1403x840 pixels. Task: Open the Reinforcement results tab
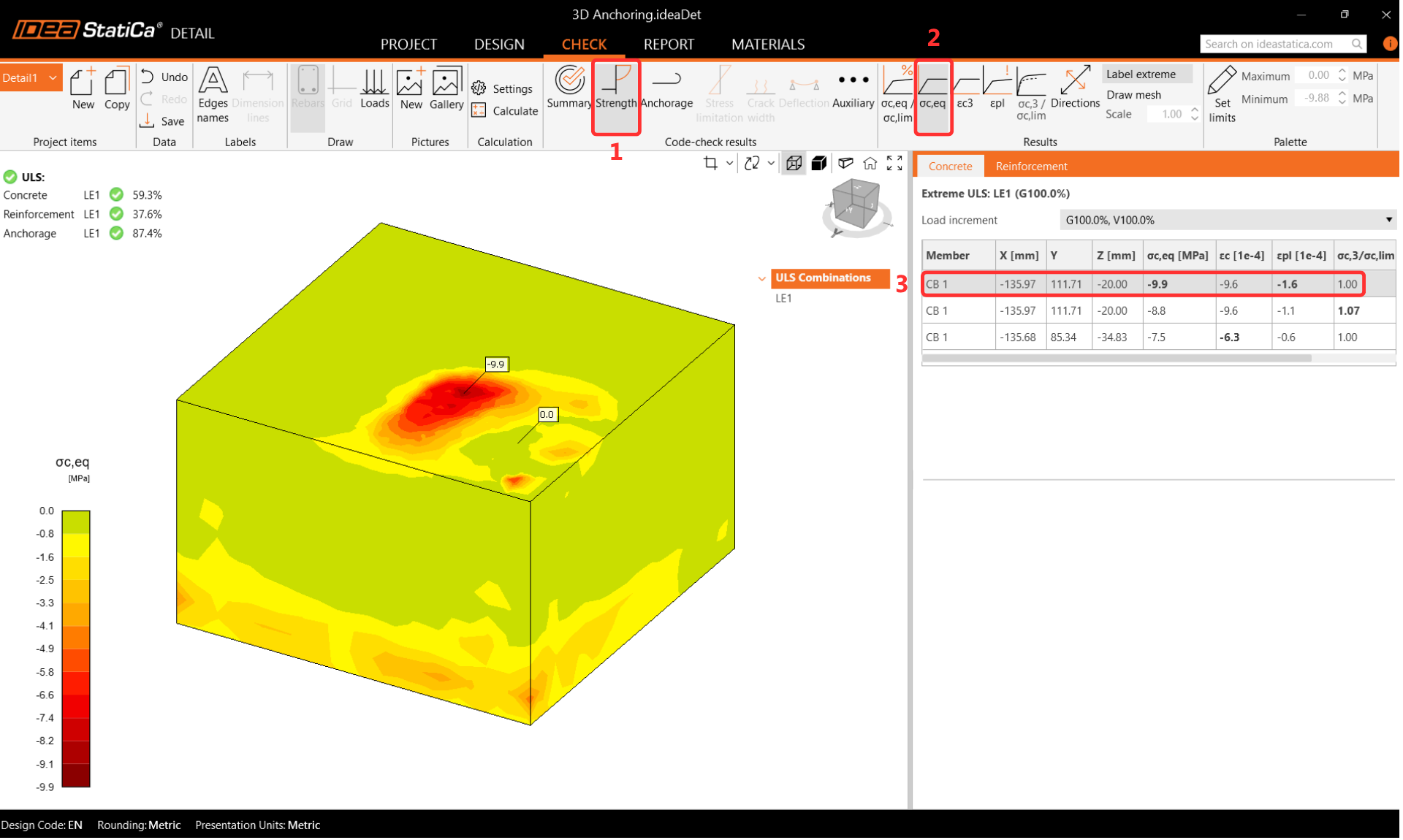(x=1031, y=166)
